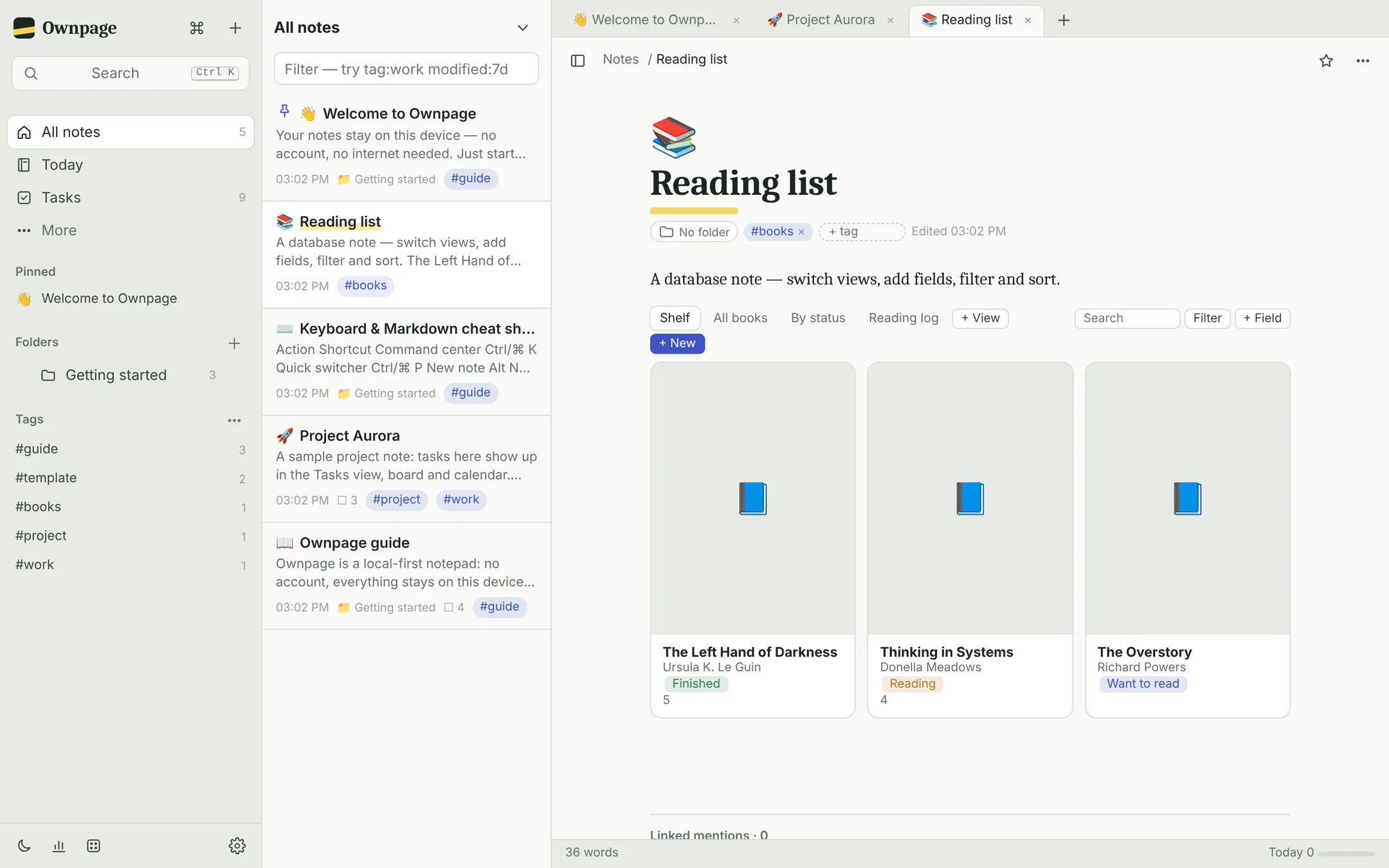The width and height of the screenshot is (1389, 868).
Task: Expand the More item in sidebar
Action: point(131,230)
